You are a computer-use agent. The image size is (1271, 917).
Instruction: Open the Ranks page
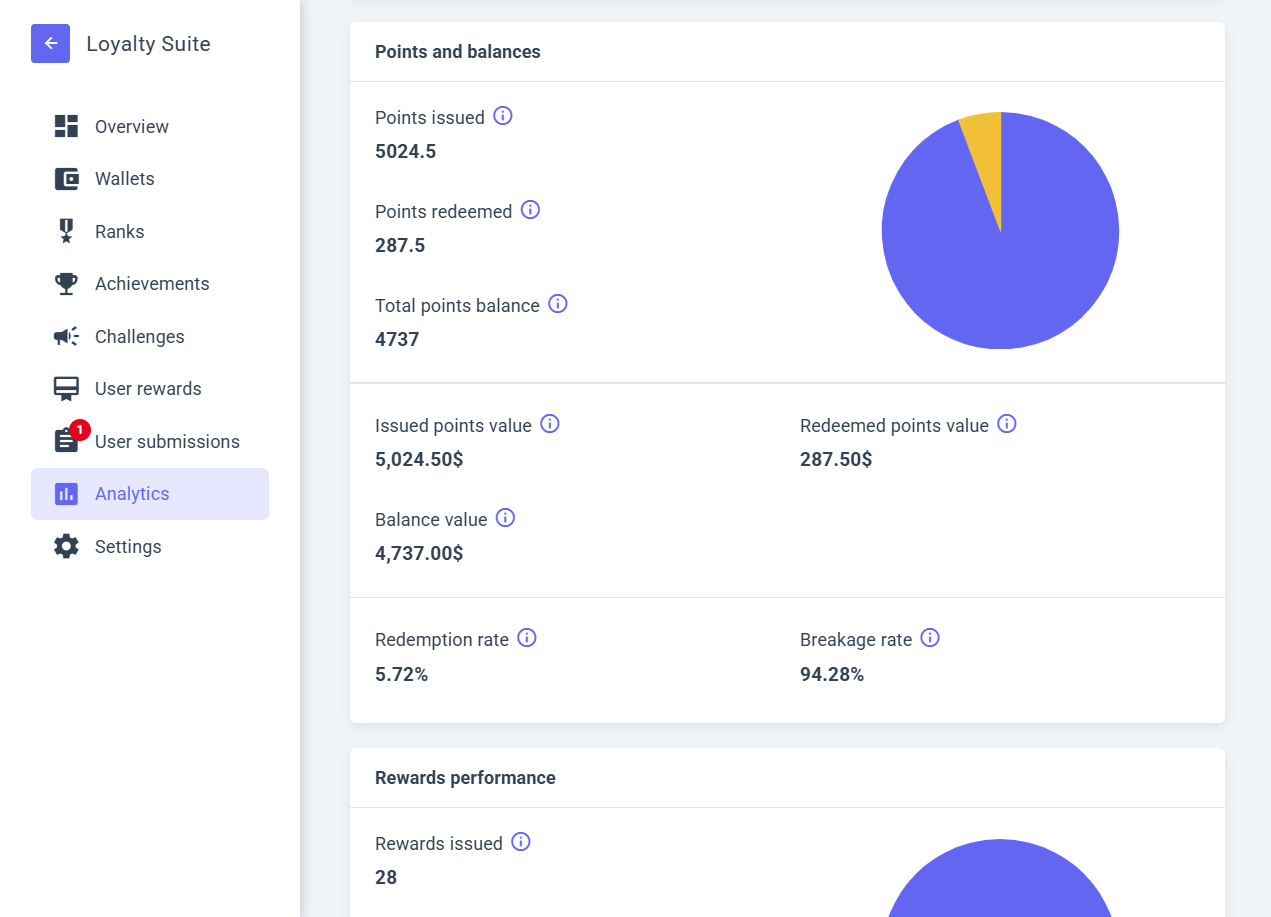150,232
